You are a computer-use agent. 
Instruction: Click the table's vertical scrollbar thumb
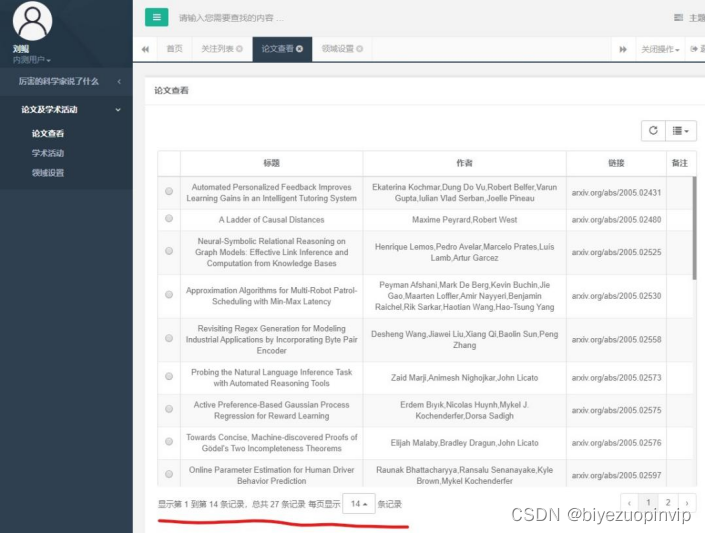pyautogui.click(x=694, y=228)
